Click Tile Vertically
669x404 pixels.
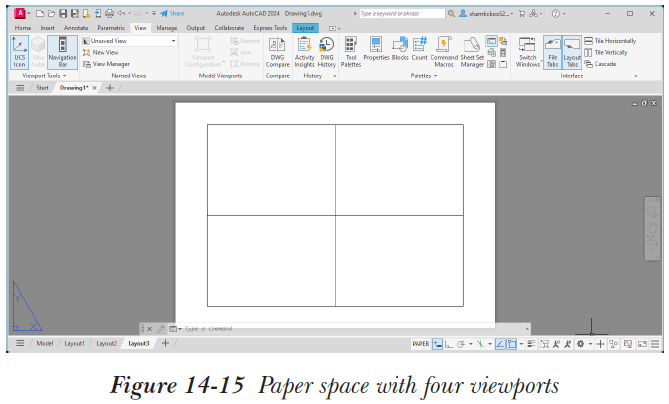606,52
